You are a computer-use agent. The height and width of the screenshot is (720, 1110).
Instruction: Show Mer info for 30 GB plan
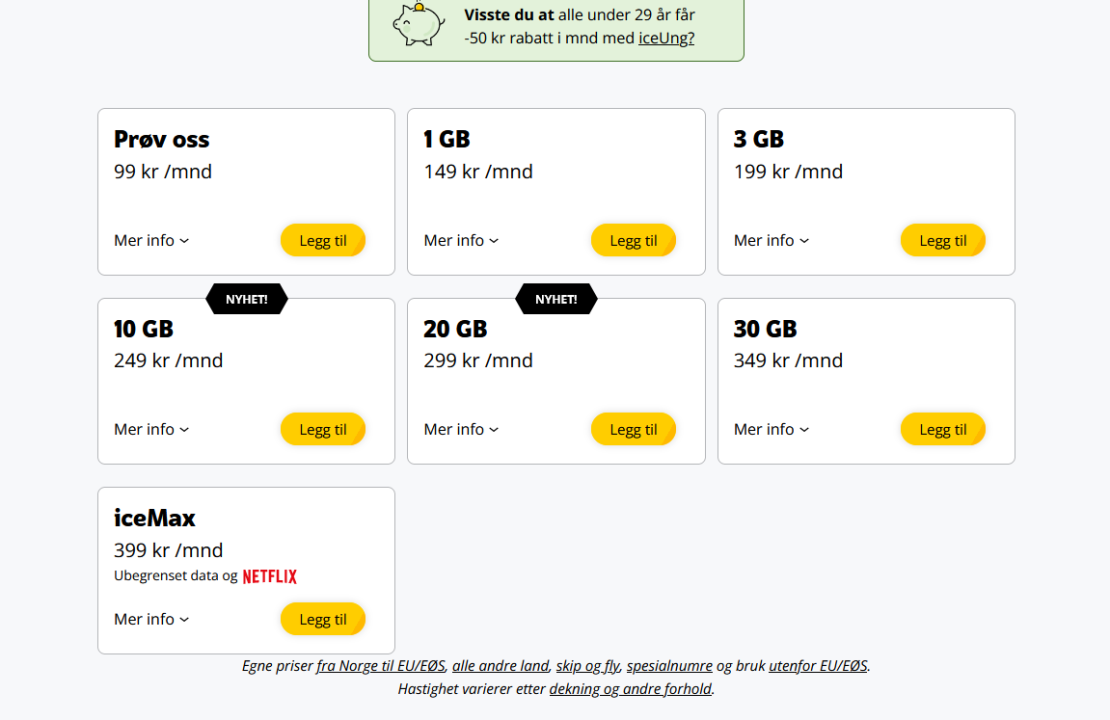771,429
